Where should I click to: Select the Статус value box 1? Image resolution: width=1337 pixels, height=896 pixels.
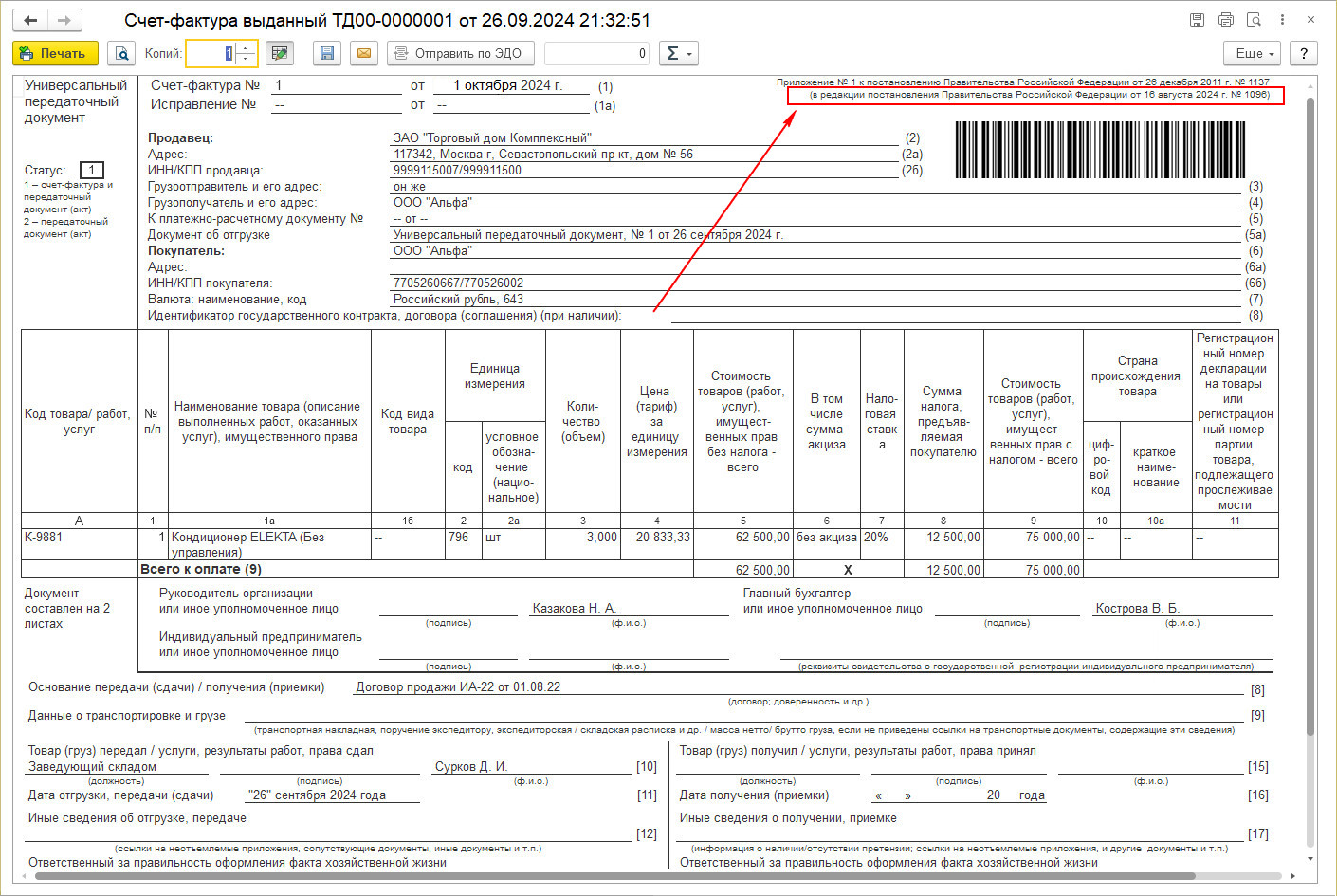coord(91,171)
